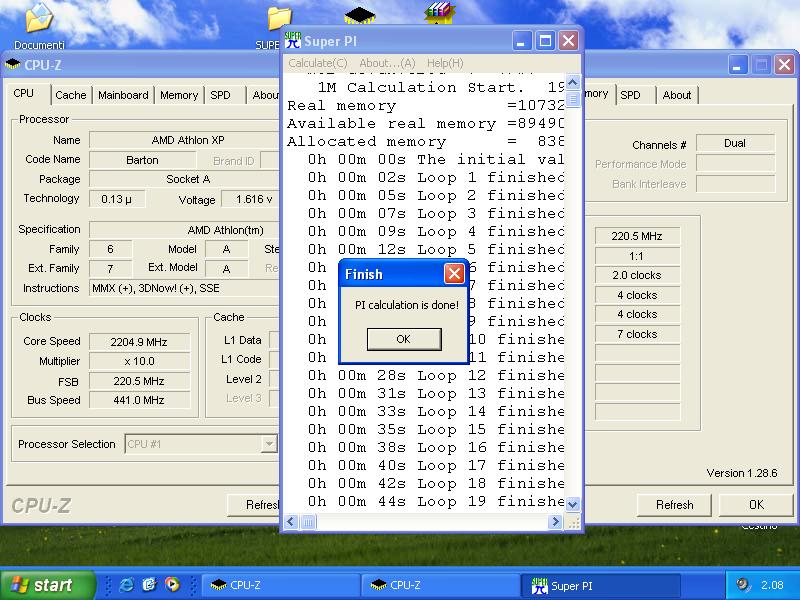
Task: Click the Voltage 1.616 v field
Action: pos(251,199)
